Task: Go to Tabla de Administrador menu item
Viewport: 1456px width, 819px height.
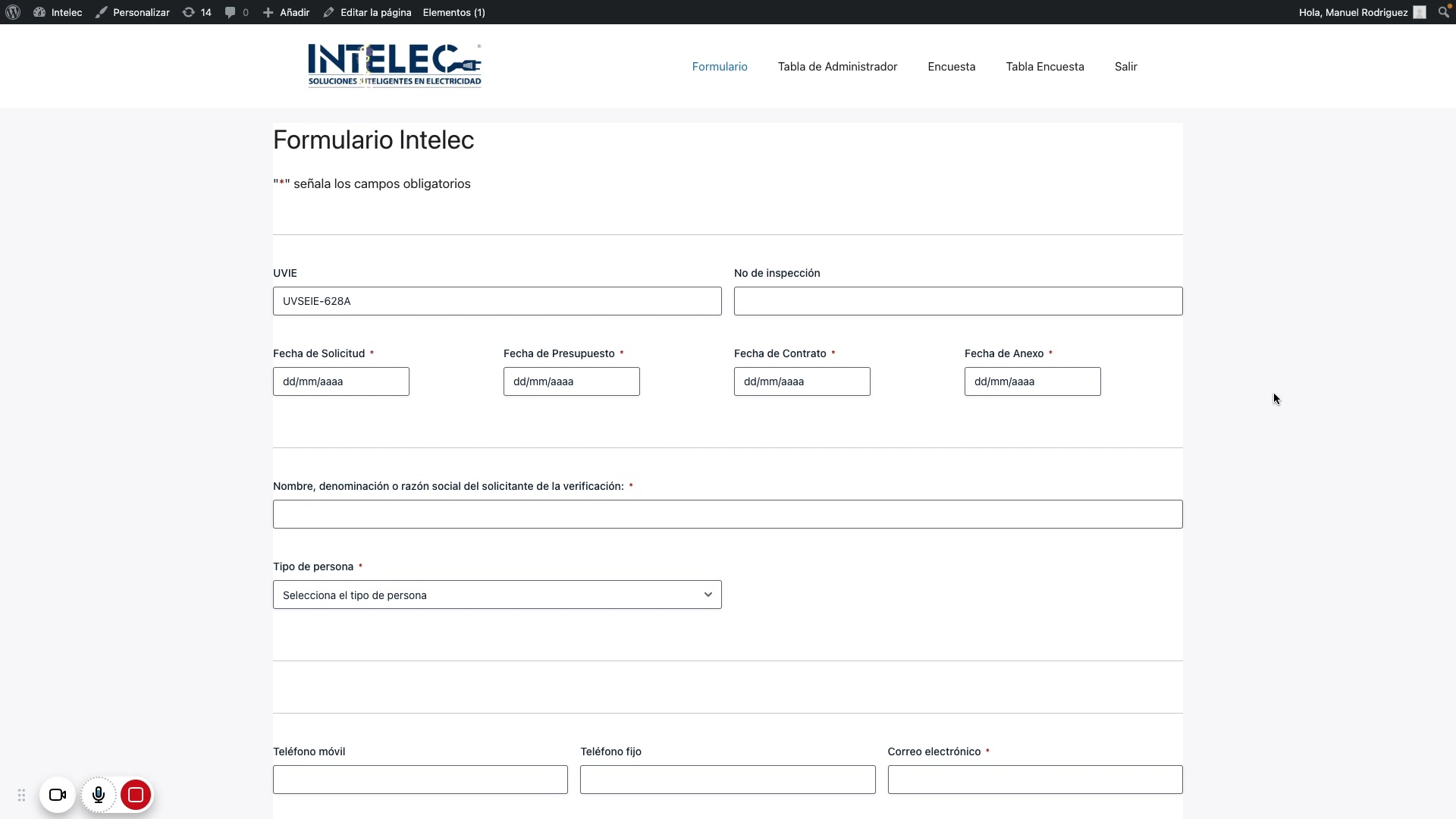Action: [837, 67]
